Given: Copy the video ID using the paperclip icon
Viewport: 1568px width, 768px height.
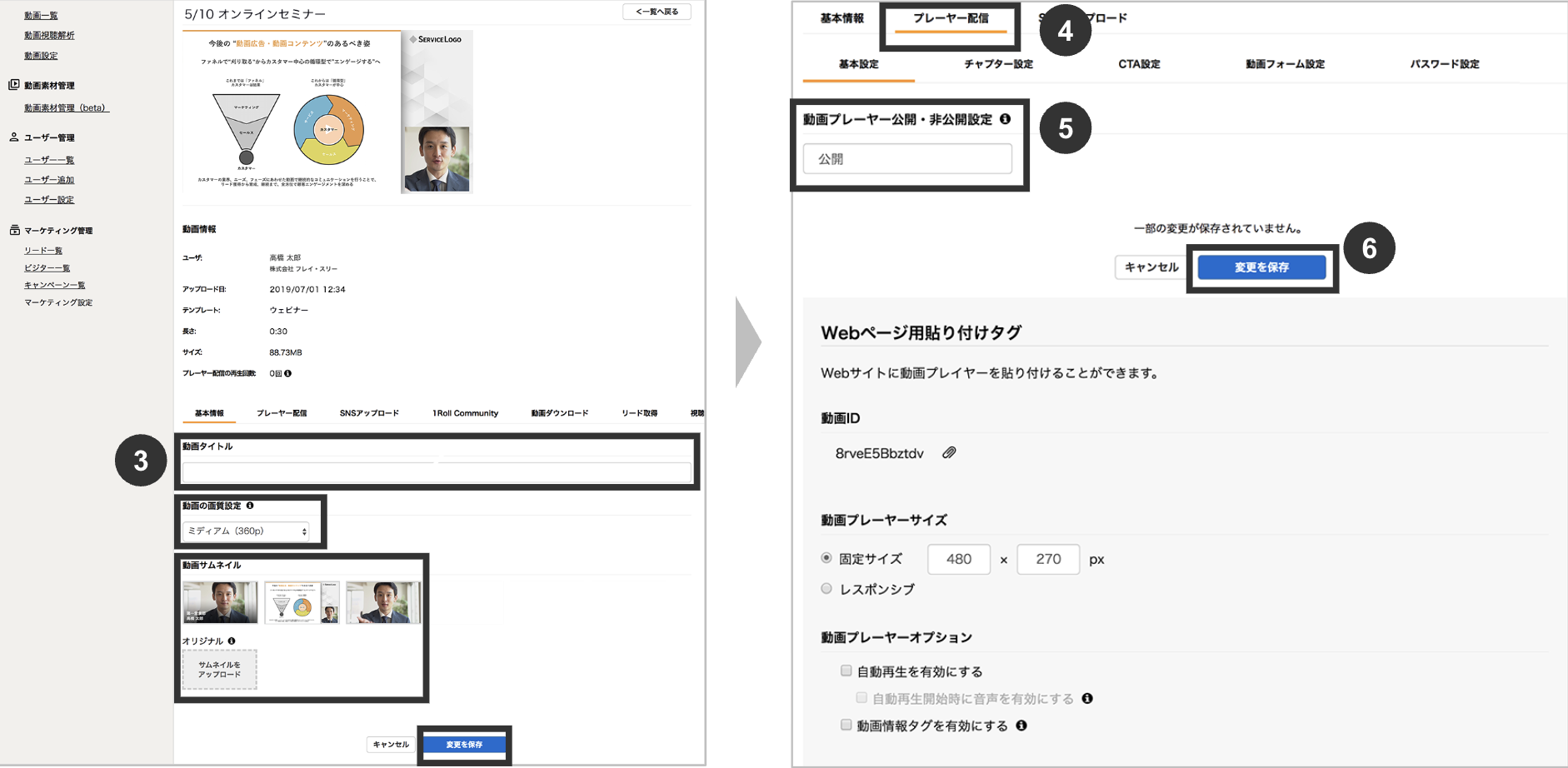Looking at the screenshot, I should tap(948, 452).
